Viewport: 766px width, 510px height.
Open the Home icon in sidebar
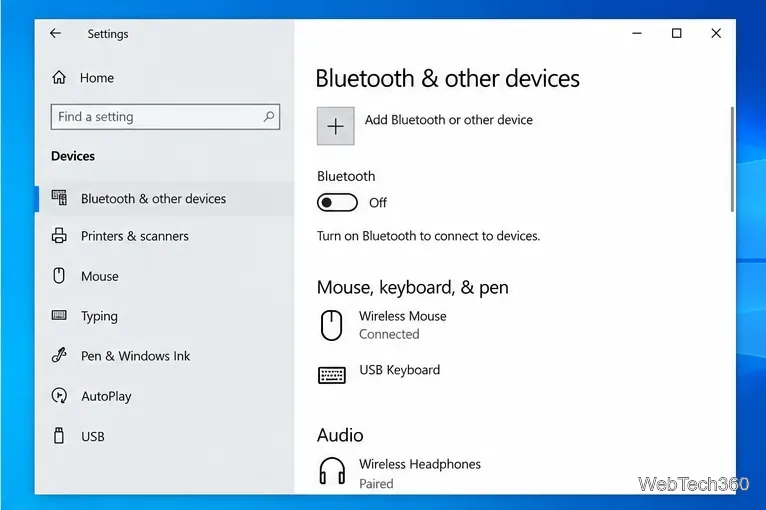(x=59, y=77)
